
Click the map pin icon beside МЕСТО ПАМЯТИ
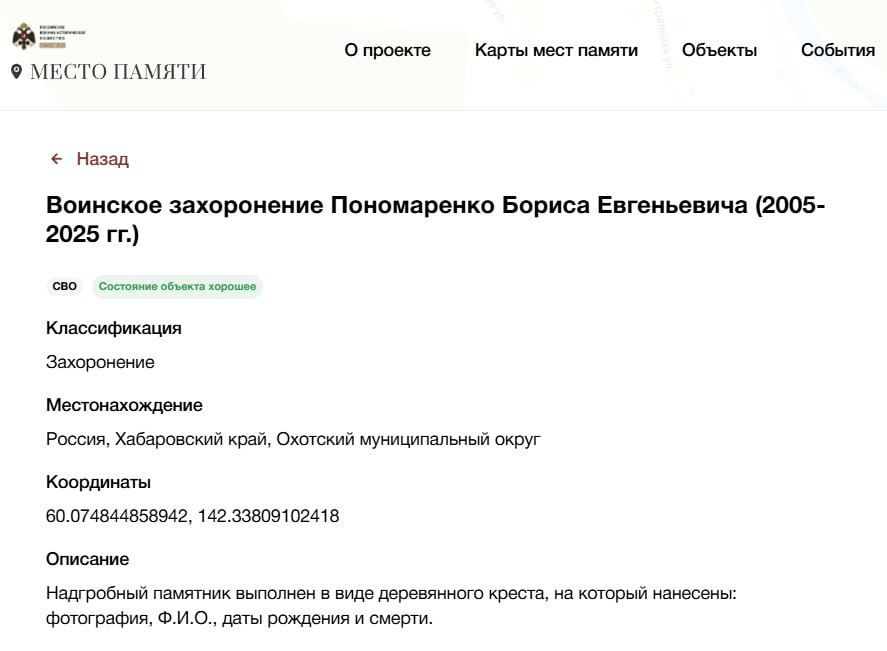click(x=16, y=72)
